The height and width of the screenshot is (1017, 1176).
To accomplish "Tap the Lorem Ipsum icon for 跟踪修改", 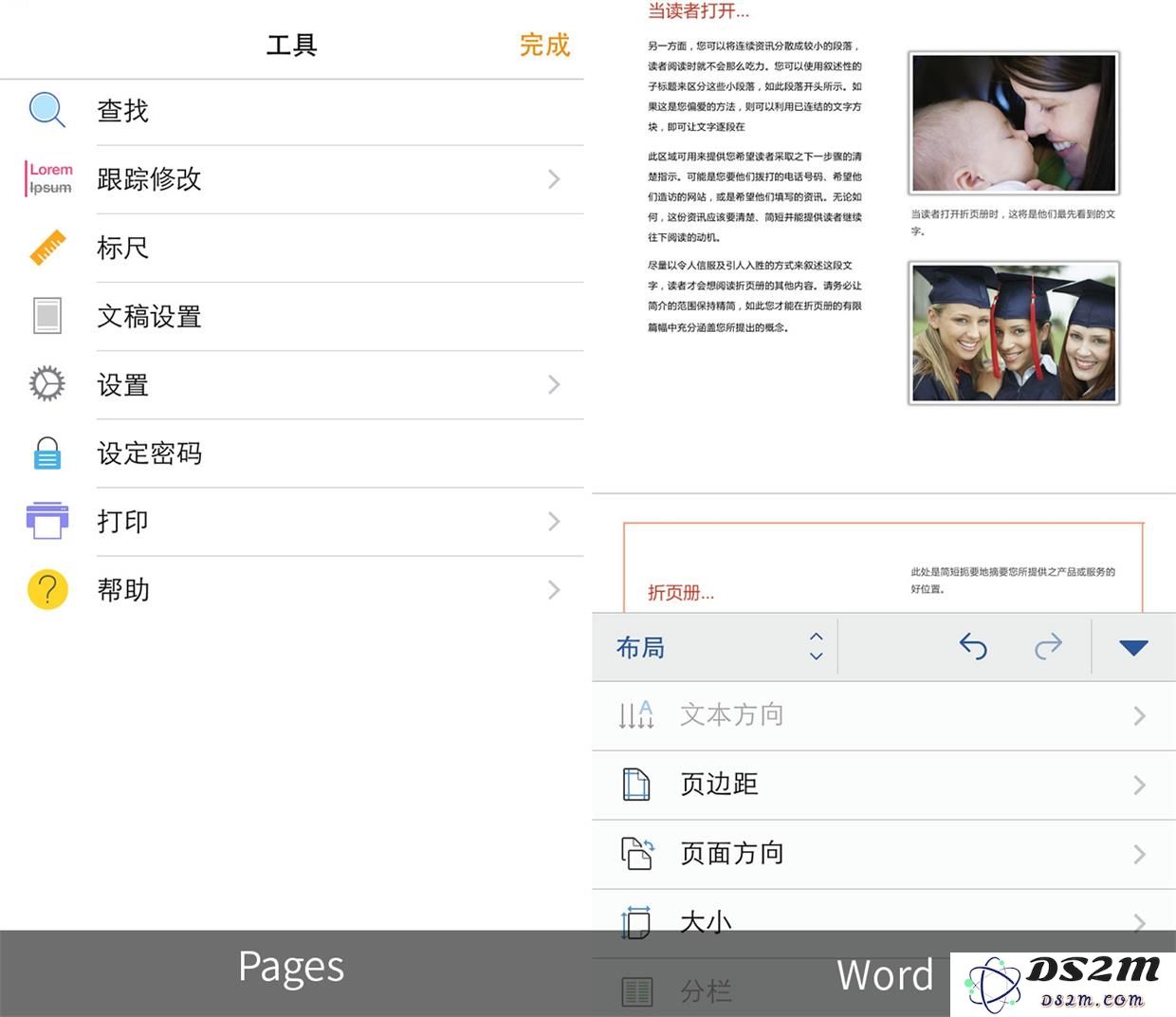I will click(x=49, y=178).
